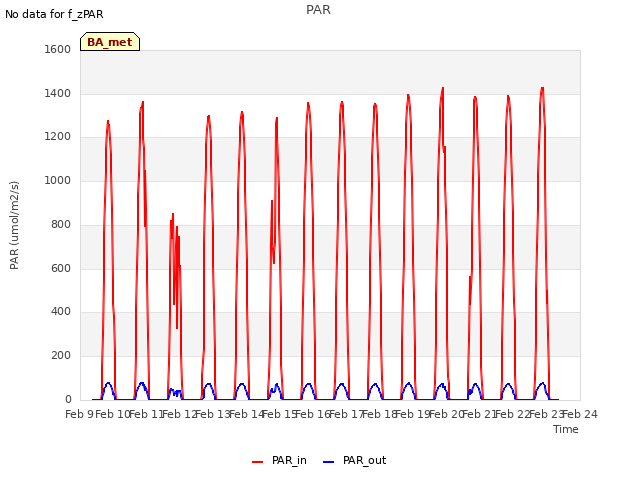This screenshot has width=640, height=480.
Task: Click the 'No data for f_zPAR' message
Action: tap(54, 14)
